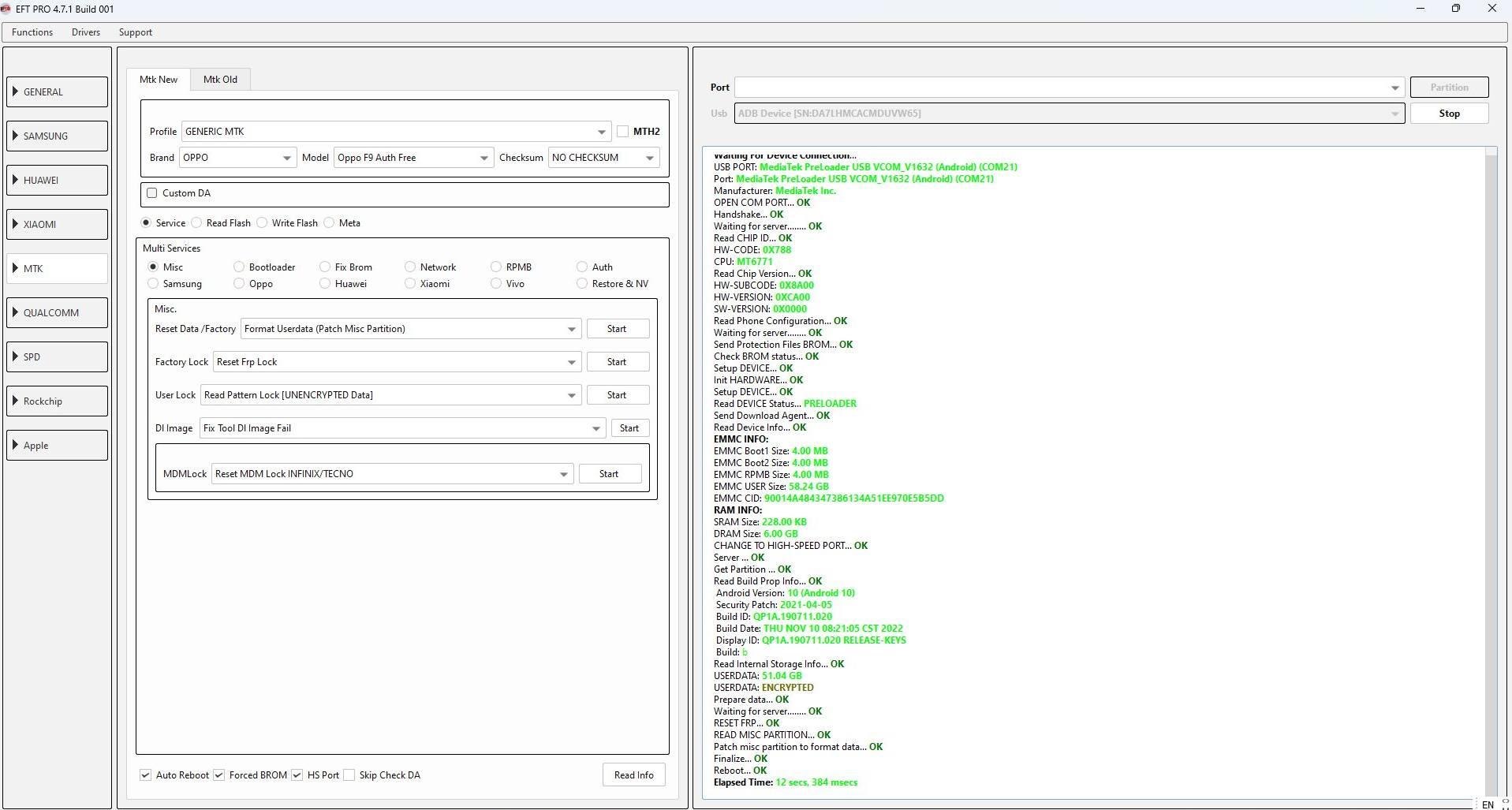Tick the Custom DA checkbox

click(x=152, y=193)
